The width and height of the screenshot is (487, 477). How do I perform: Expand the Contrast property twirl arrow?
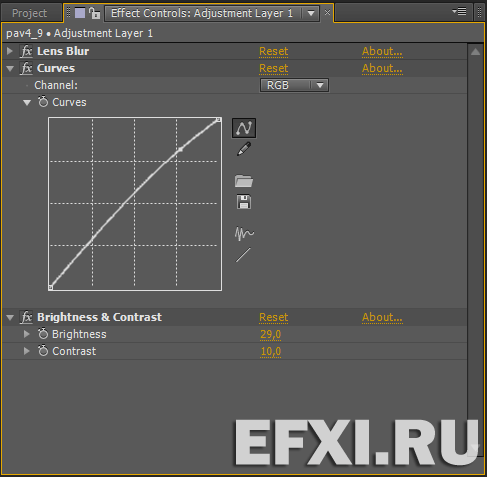(27, 351)
